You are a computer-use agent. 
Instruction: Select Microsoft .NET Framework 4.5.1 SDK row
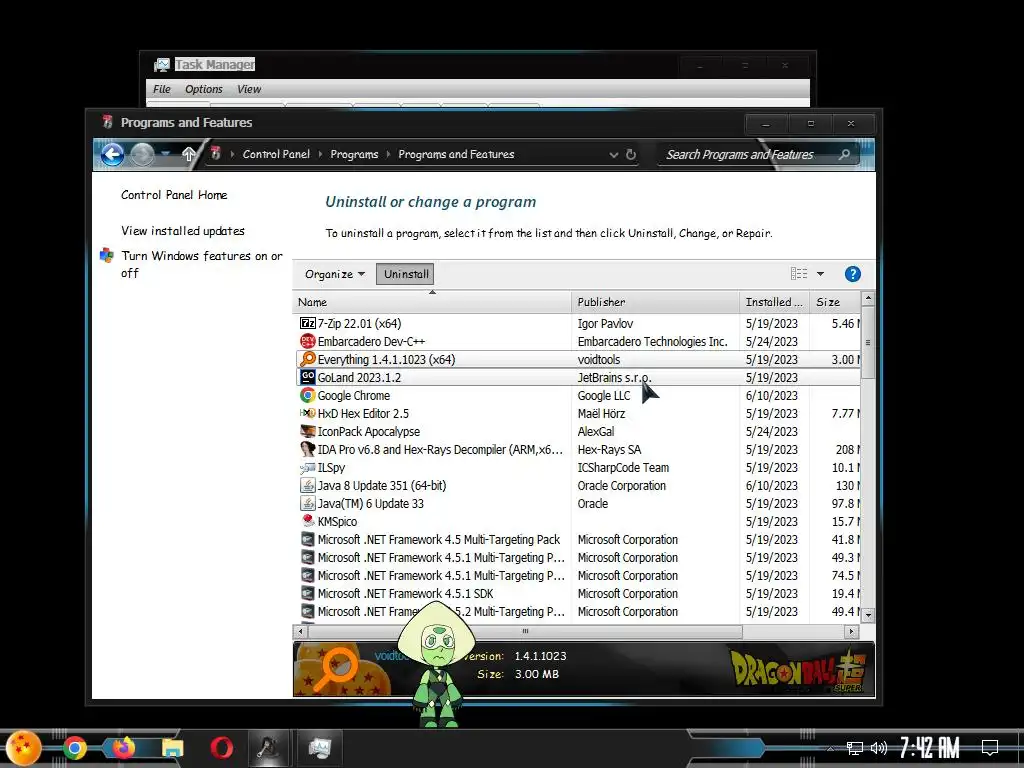pyautogui.click(x=577, y=594)
